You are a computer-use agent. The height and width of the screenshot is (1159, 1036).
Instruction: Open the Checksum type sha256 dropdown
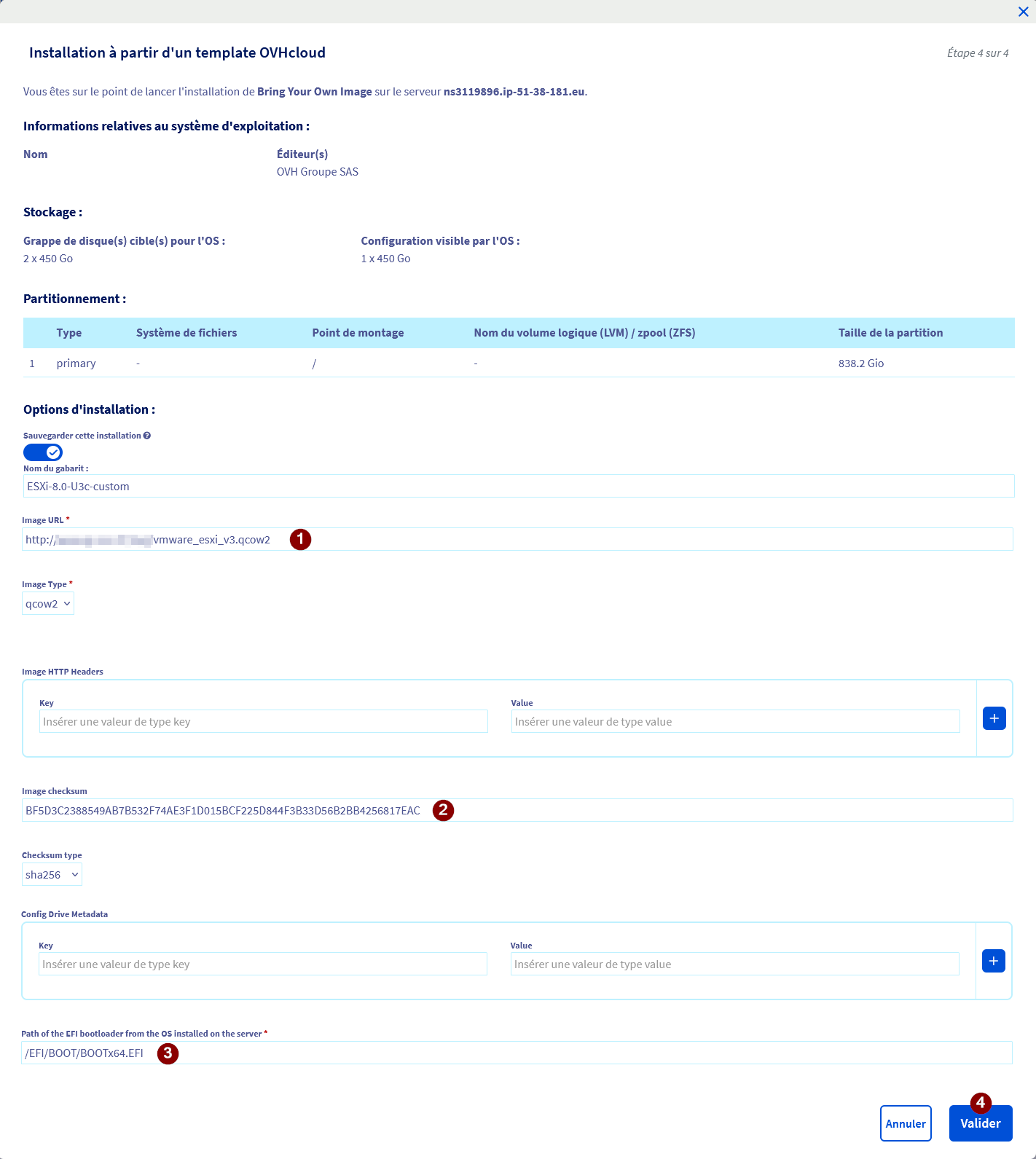click(52, 875)
